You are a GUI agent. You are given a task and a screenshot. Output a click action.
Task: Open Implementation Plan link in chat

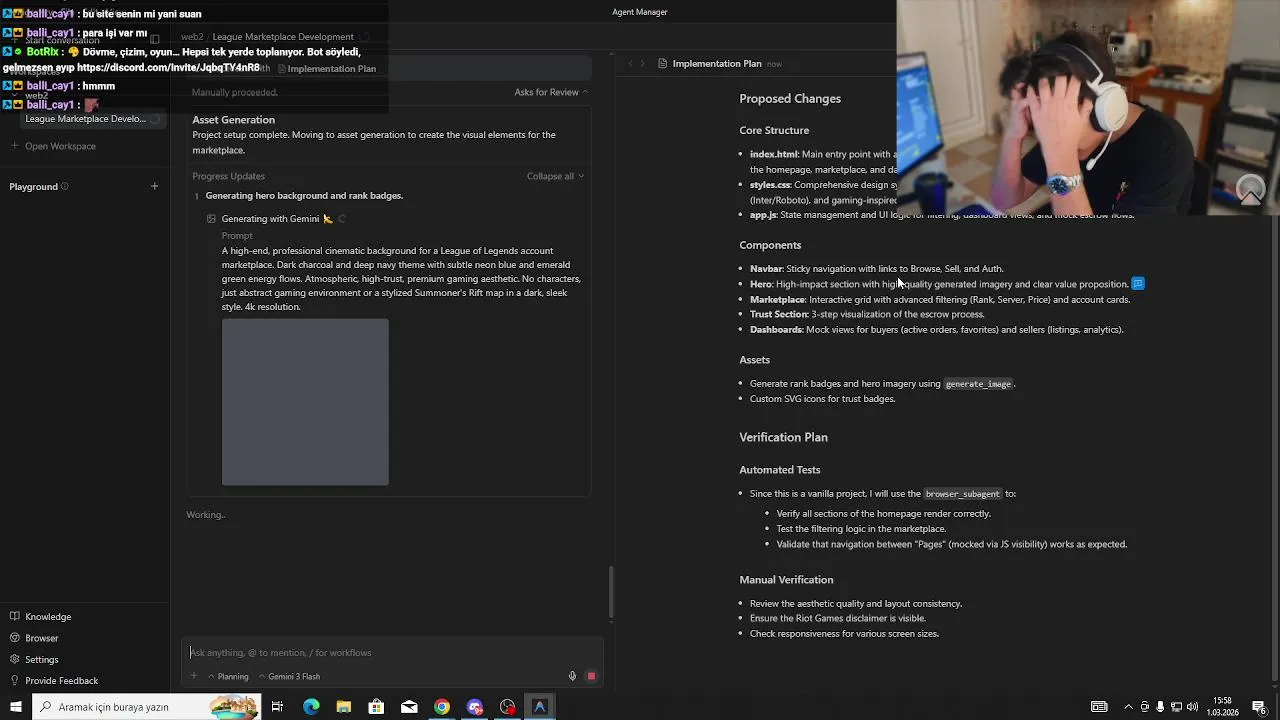point(326,69)
